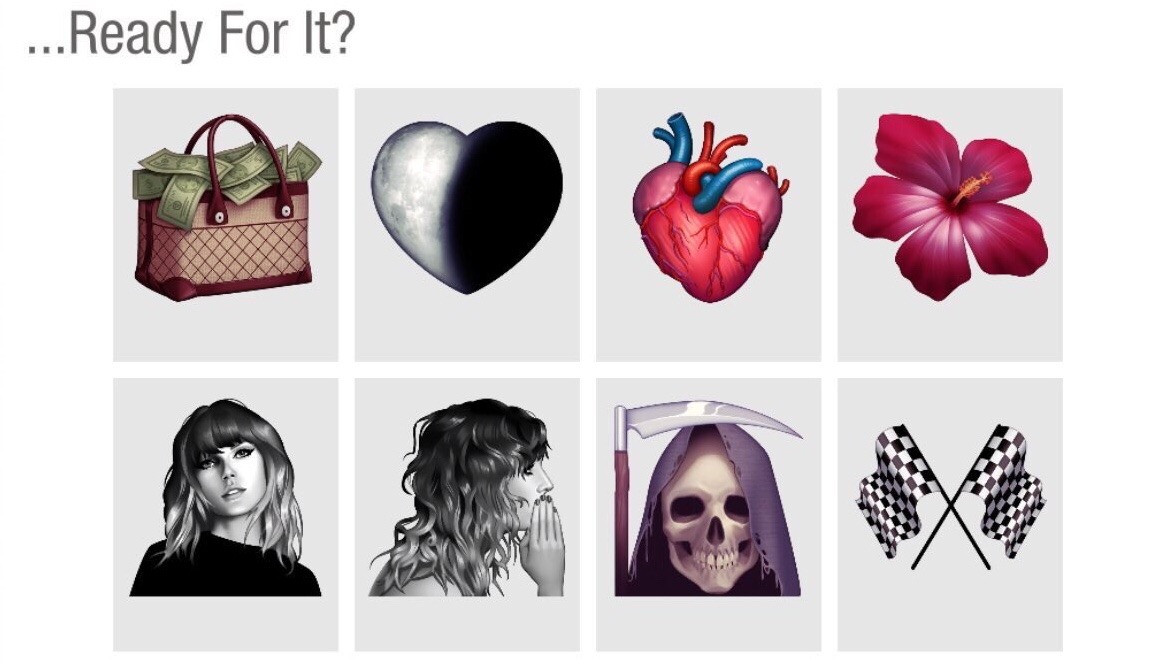Image resolution: width=1164 pixels, height=664 pixels.
Task: Select the crossed checkered flags sticker
Action: 949,514
